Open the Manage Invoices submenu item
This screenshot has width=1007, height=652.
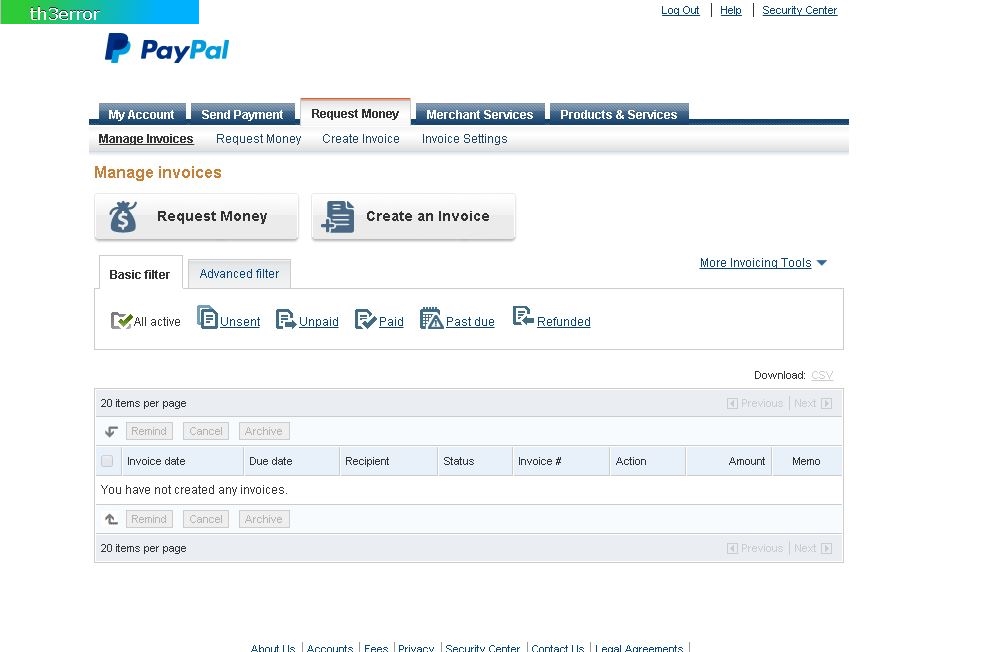tap(146, 139)
